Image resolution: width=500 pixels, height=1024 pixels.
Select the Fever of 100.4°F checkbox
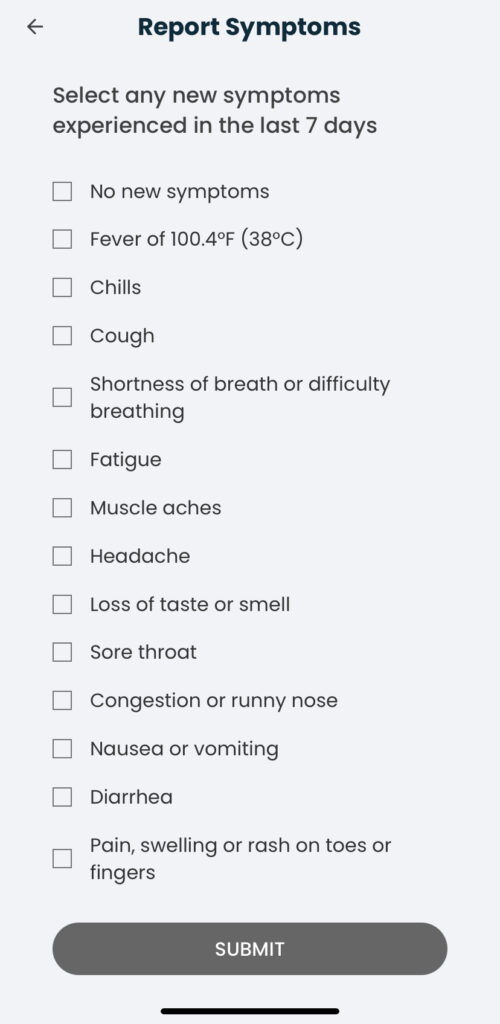click(62, 240)
